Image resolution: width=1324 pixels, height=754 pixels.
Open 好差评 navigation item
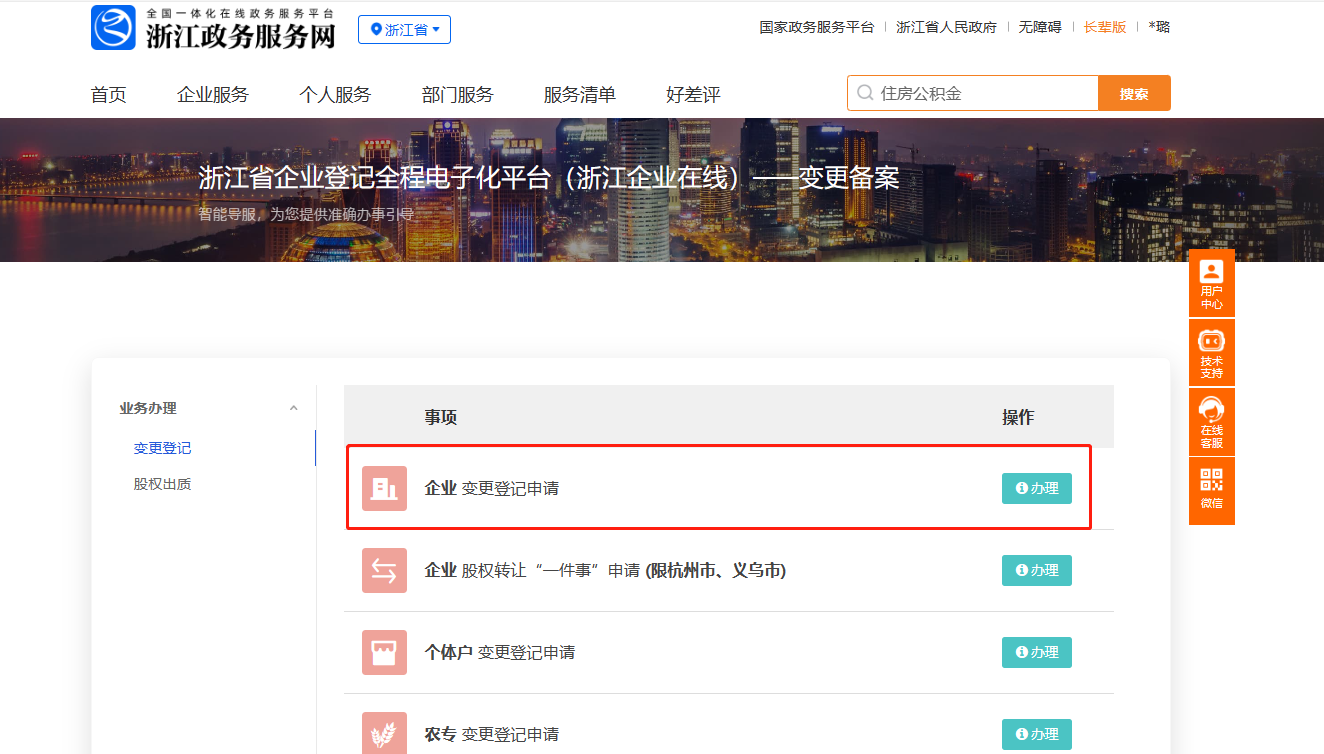click(x=693, y=95)
